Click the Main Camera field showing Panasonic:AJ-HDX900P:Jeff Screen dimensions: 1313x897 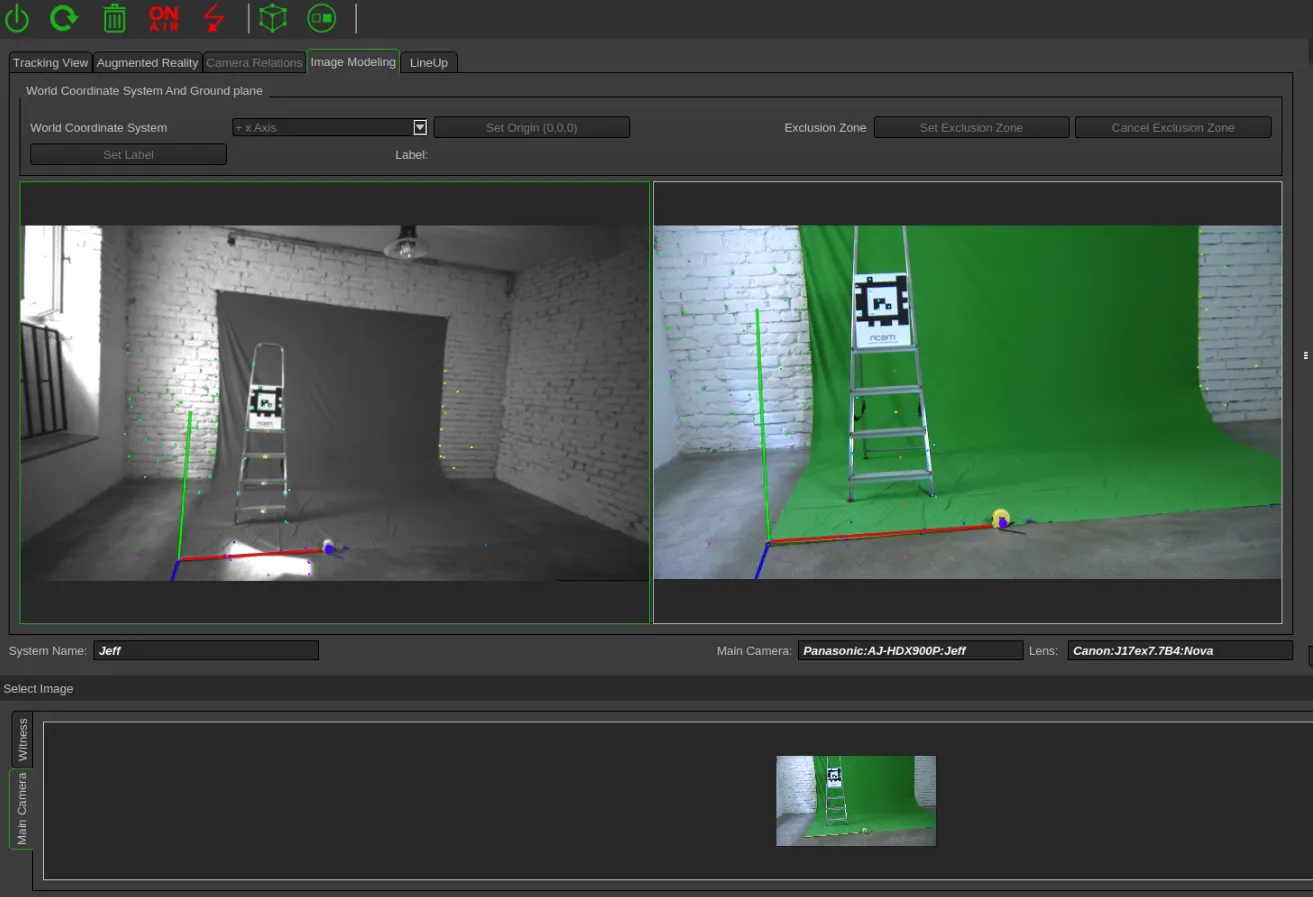pyautogui.click(x=910, y=650)
